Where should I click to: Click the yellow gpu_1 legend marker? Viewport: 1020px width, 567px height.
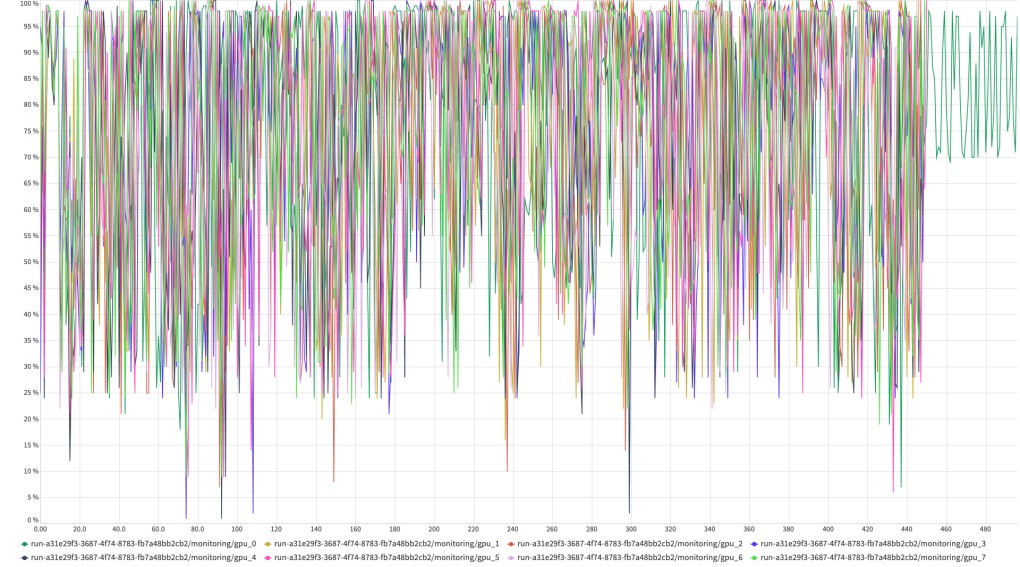point(268,544)
